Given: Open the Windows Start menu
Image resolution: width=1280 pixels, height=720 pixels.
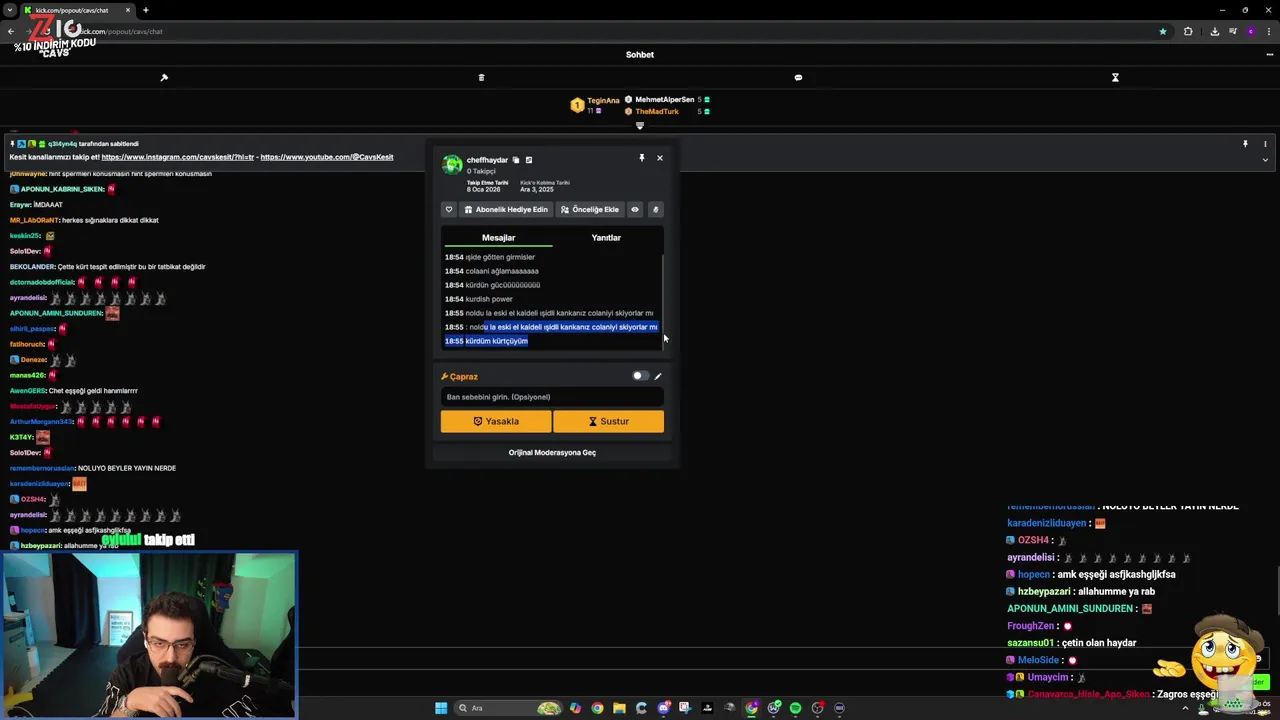Looking at the screenshot, I should 441,708.
